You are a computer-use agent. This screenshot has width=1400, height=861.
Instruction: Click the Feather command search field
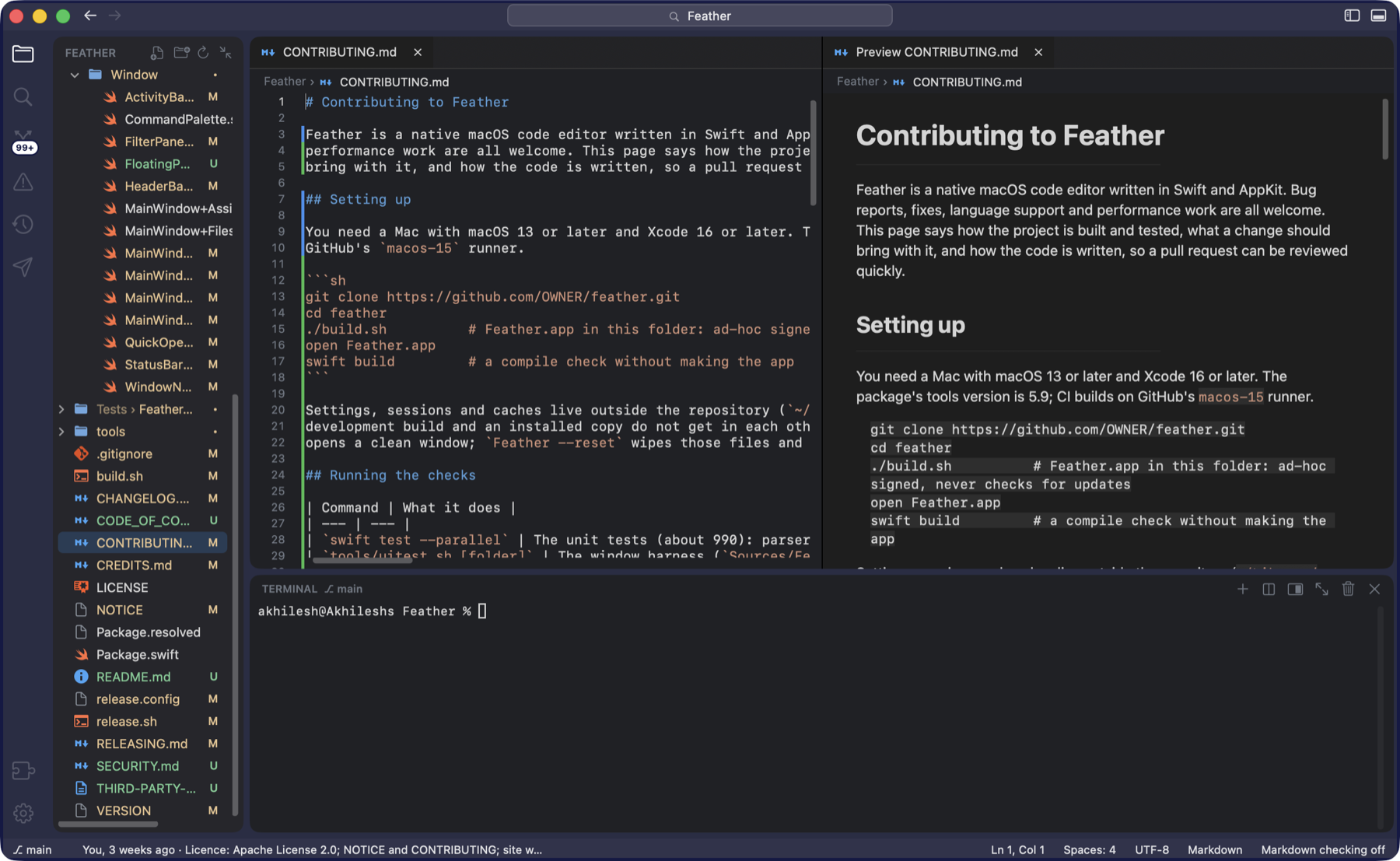coord(699,16)
